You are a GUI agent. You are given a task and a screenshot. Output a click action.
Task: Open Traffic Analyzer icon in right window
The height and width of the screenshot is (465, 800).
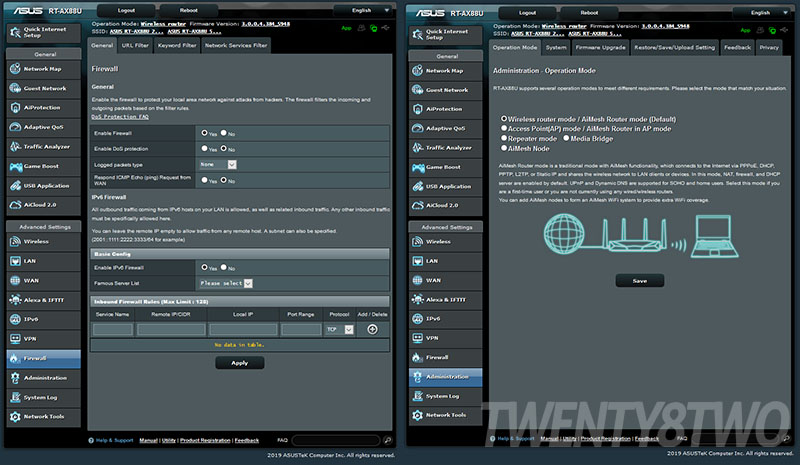coord(417,148)
